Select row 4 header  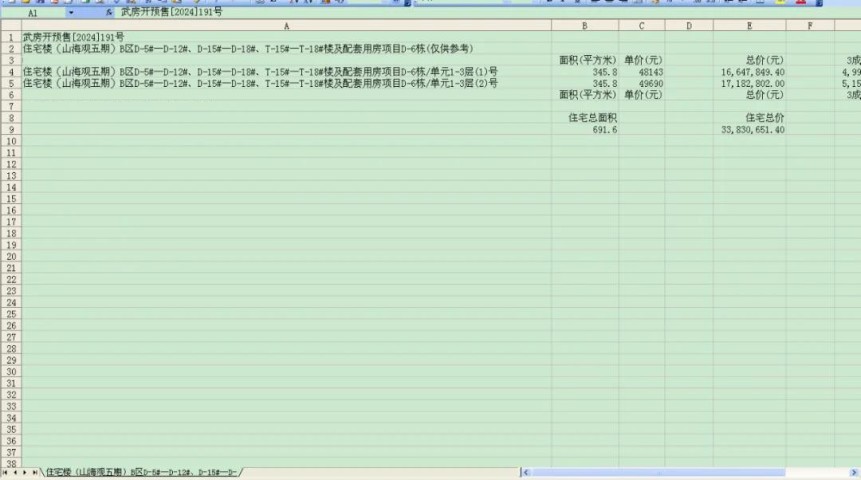[11, 72]
